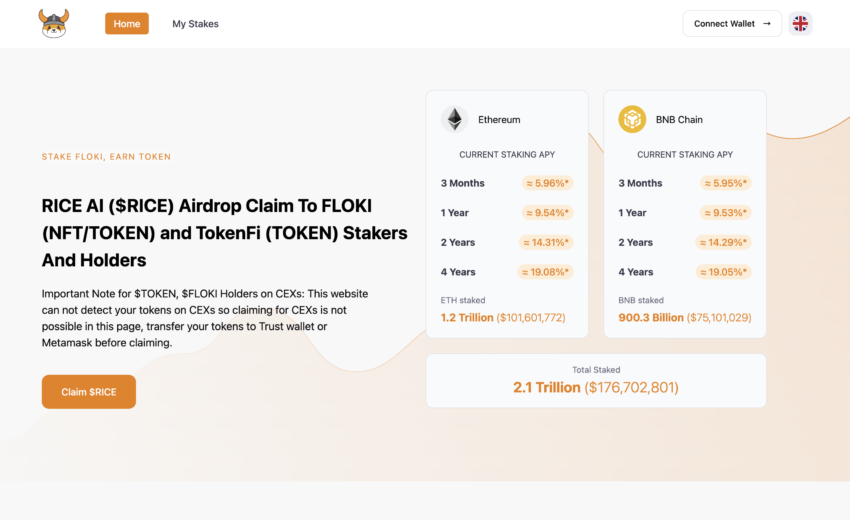Viewport: 850px width, 520px height.
Task: Click the 1.2 Trillion ETH staked value
Action: click(503, 317)
